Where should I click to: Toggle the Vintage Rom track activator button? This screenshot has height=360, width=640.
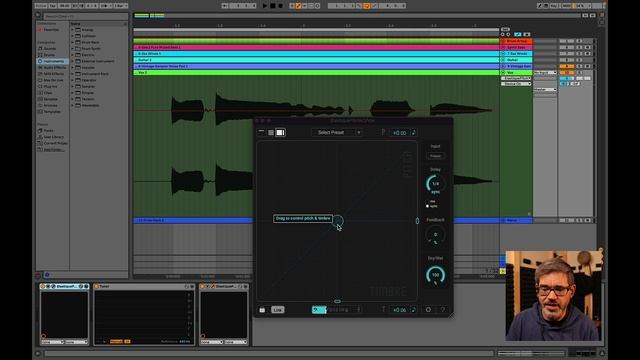coord(567,66)
